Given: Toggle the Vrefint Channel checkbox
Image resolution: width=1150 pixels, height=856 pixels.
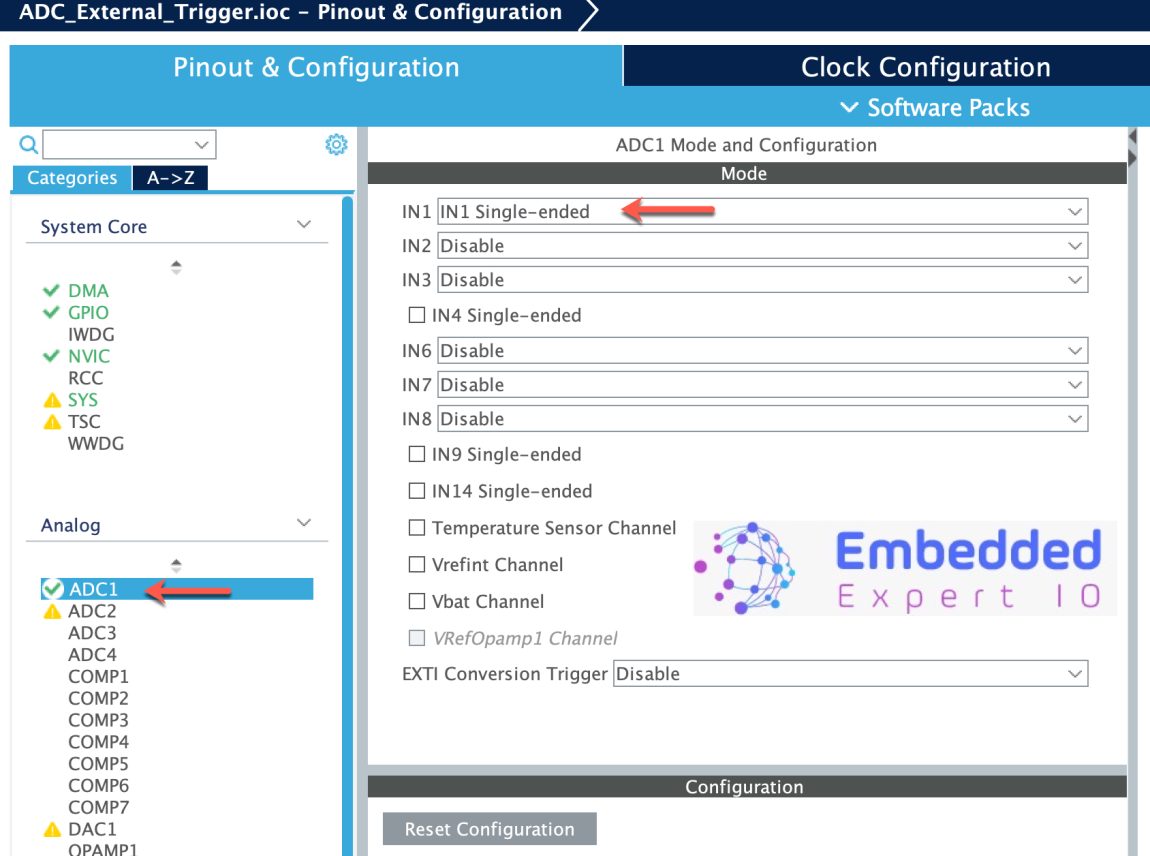Looking at the screenshot, I should pos(417,565).
